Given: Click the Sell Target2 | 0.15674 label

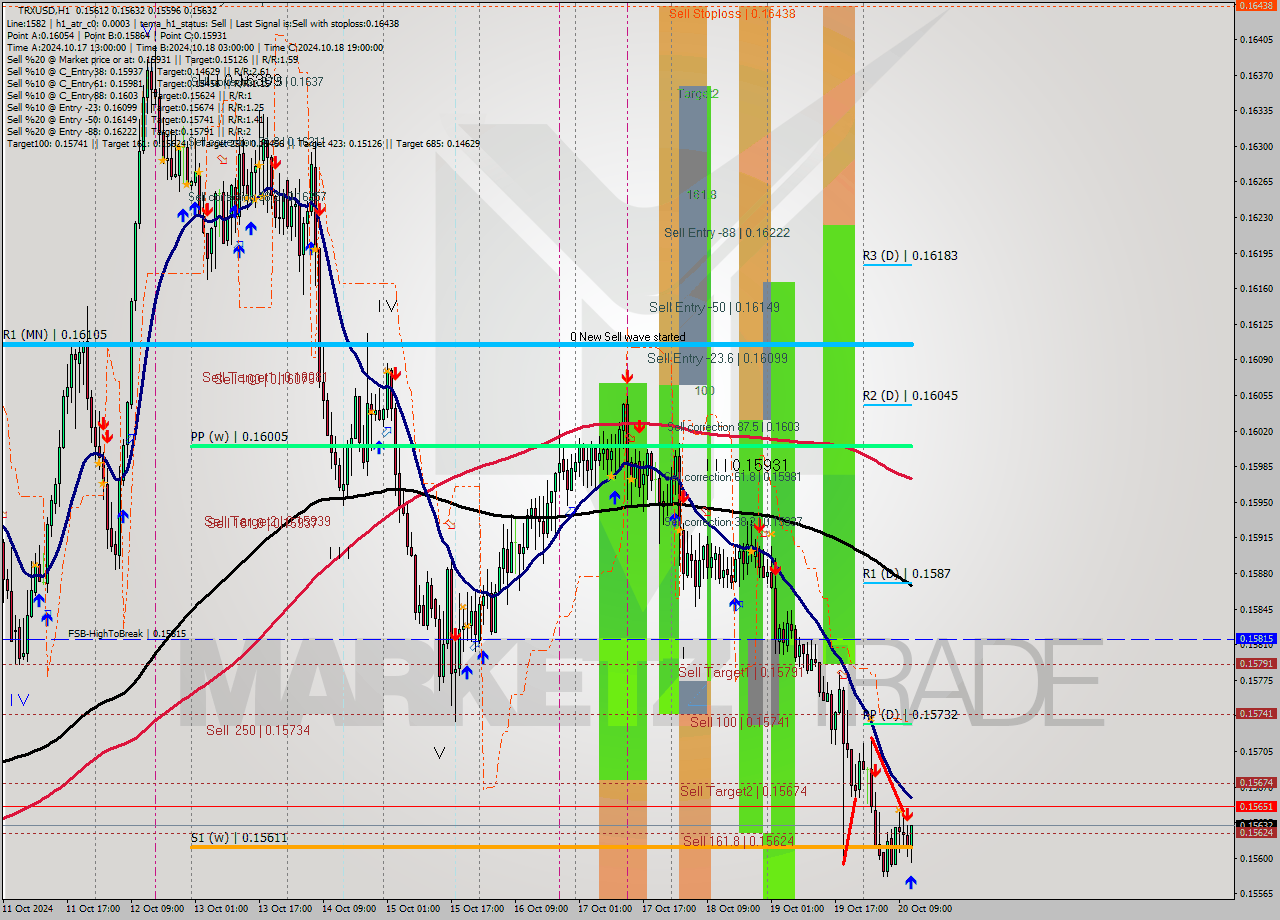Looking at the screenshot, I should 743,791.
